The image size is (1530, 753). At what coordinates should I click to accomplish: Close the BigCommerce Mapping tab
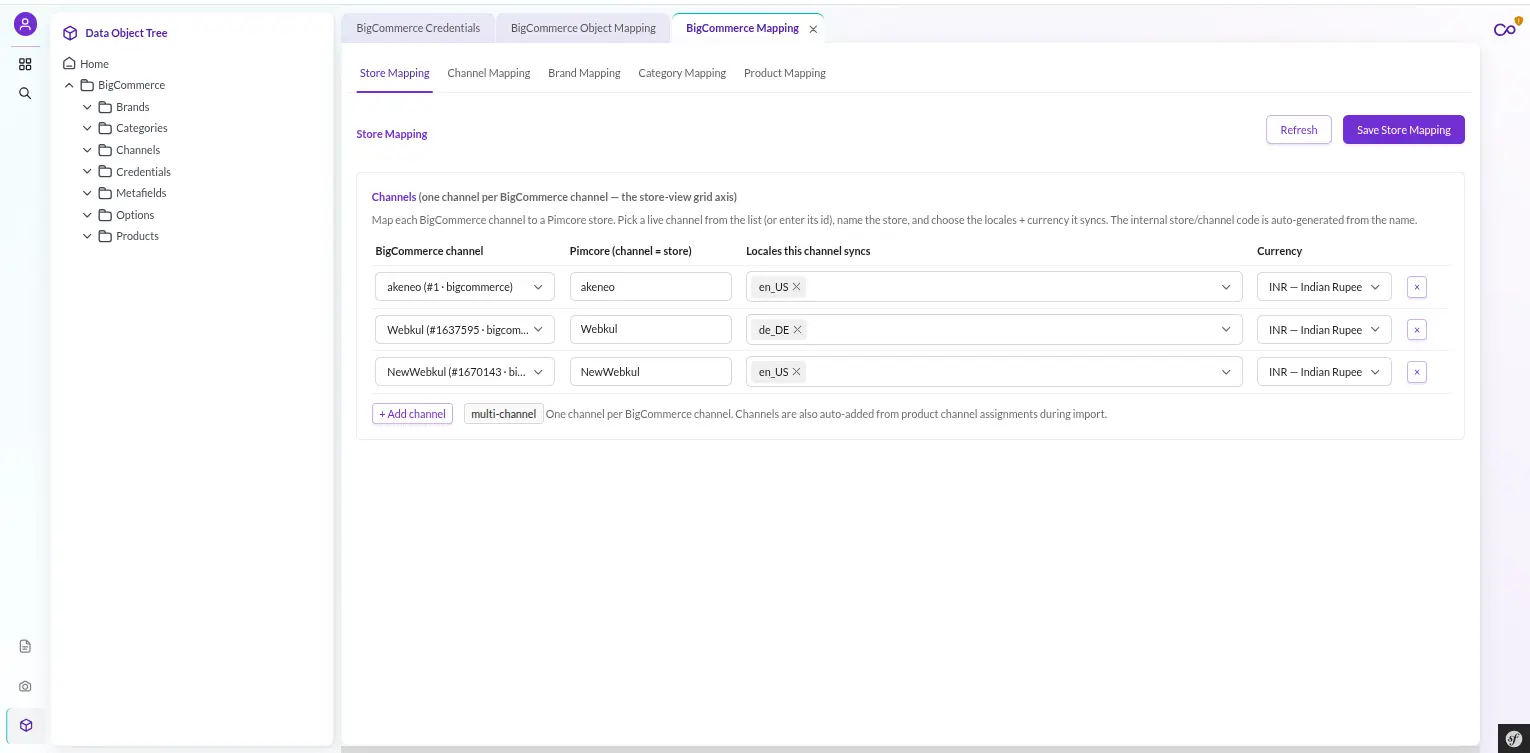(813, 30)
